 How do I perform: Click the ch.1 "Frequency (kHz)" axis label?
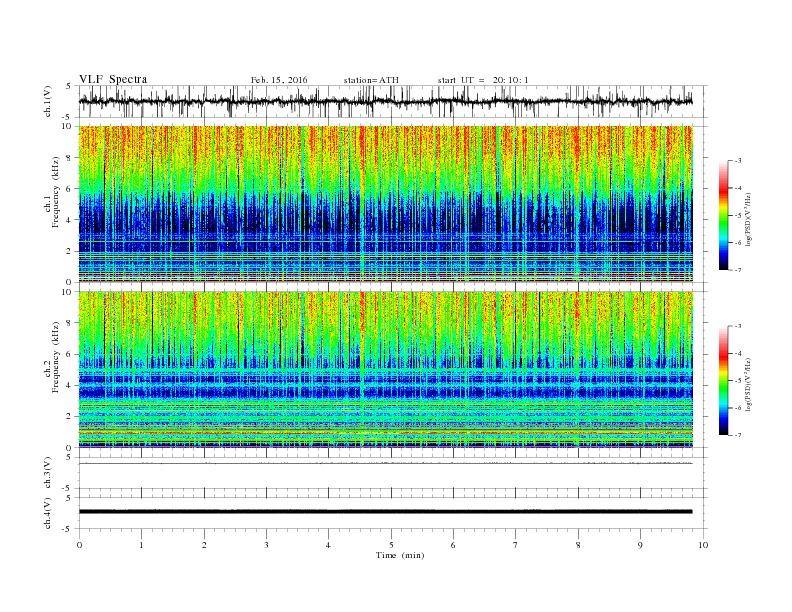point(56,192)
